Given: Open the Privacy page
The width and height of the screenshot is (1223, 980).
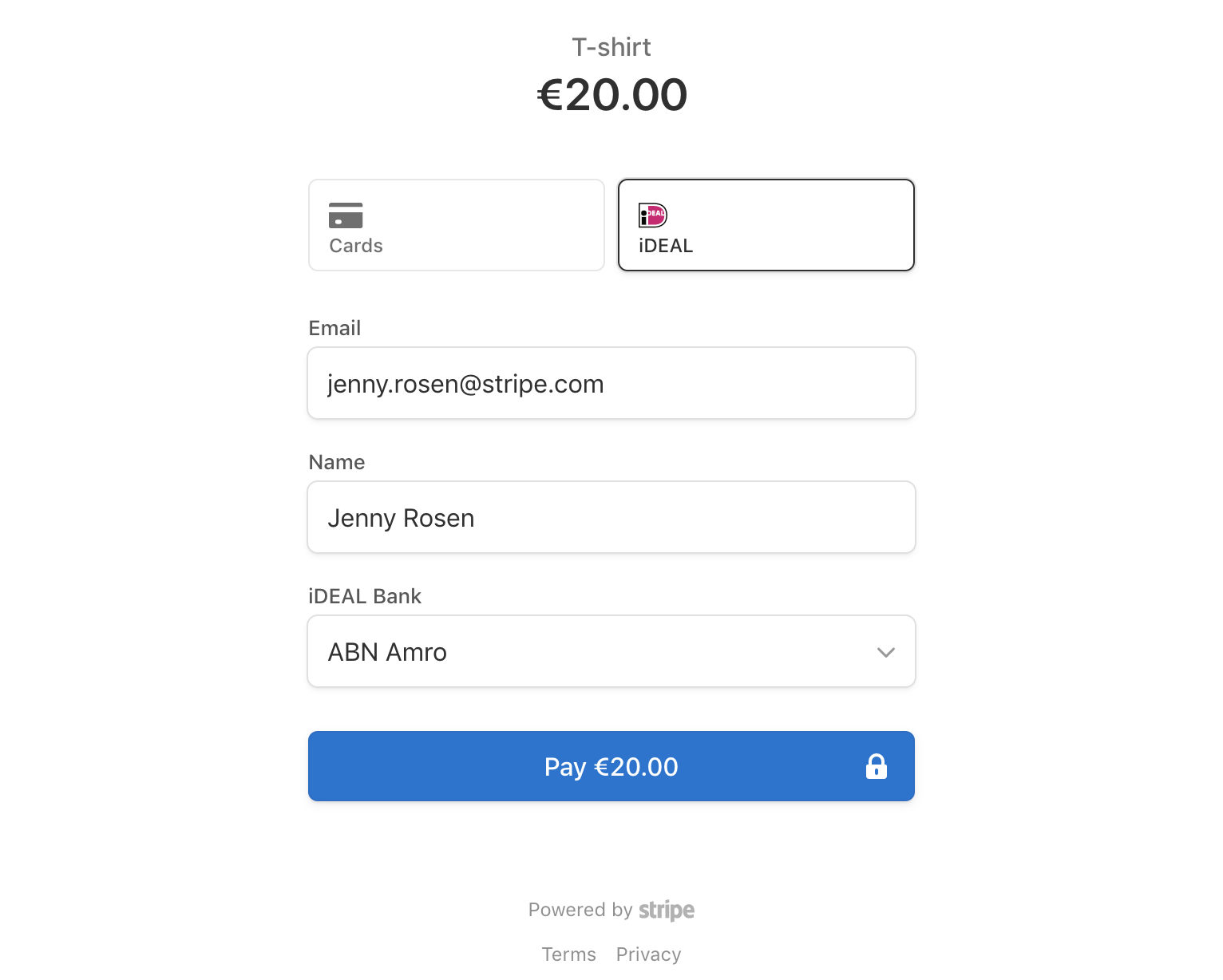Looking at the screenshot, I should coord(648,954).
